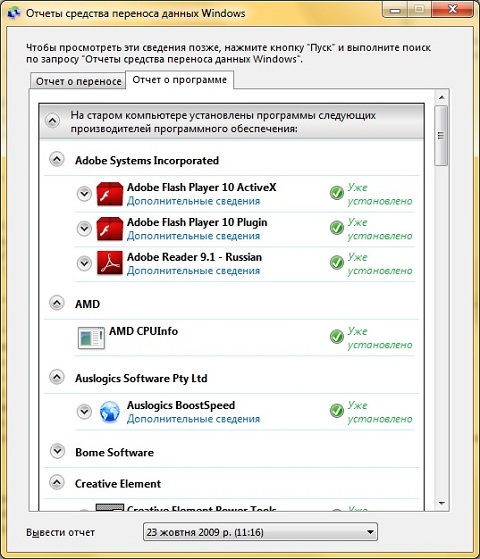
Task: Click the scrollbar up arrow
Action: click(441, 97)
